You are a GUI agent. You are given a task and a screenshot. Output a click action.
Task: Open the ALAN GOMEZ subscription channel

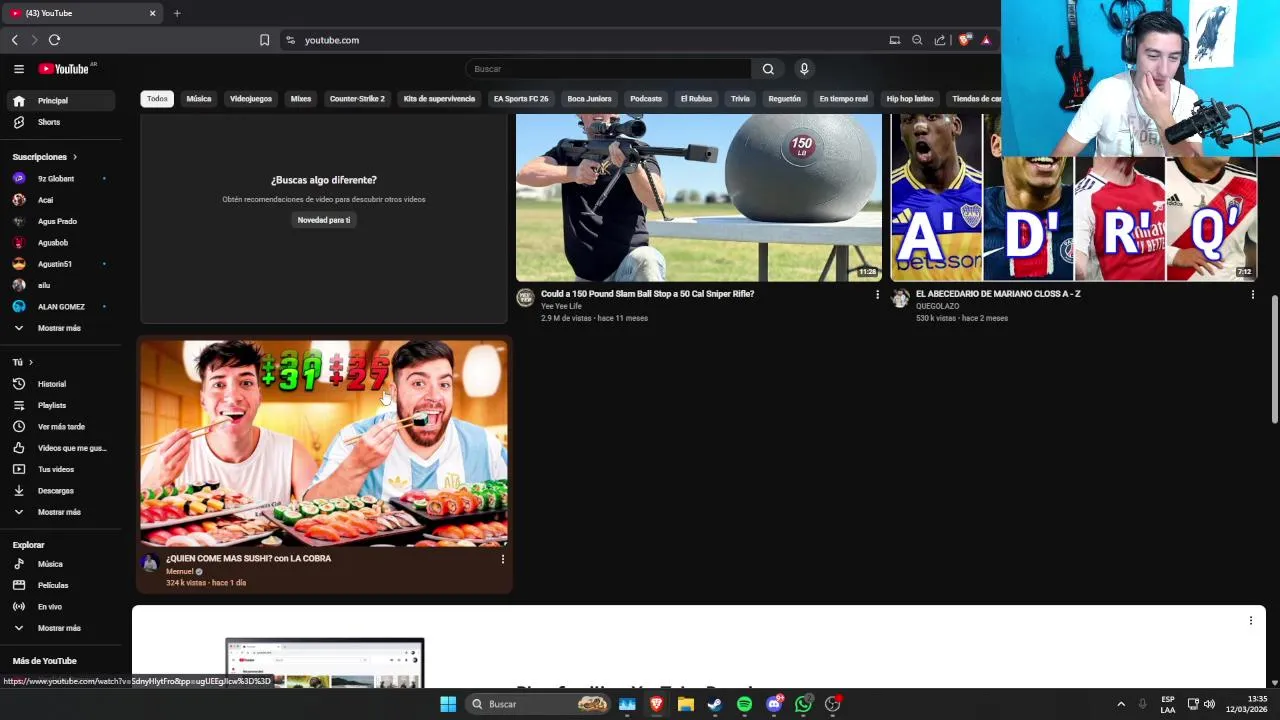[60, 307]
